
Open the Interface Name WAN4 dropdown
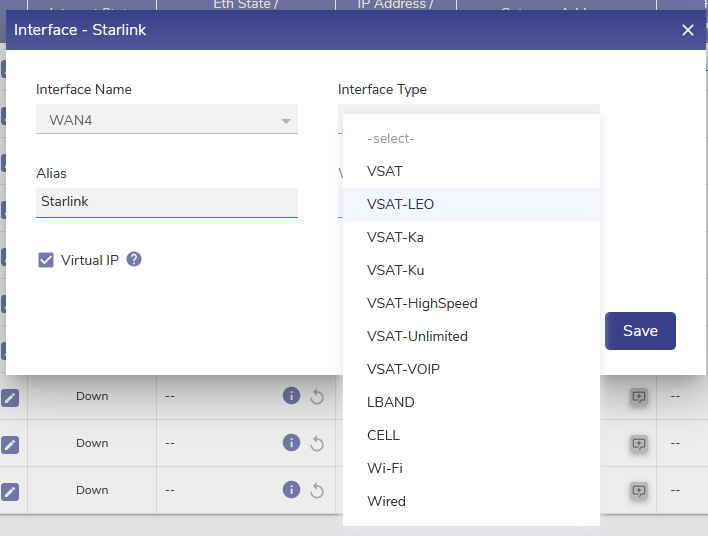[166, 120]
